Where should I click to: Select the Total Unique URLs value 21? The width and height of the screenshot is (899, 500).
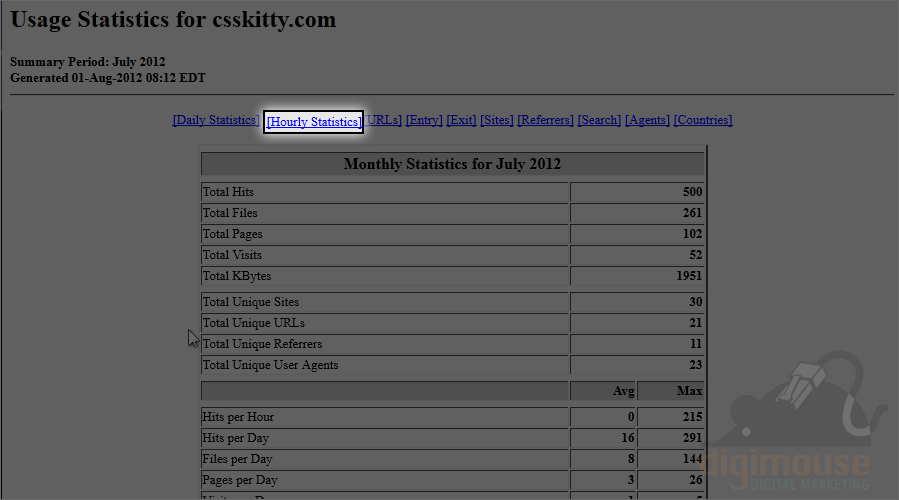coord(695,323)
